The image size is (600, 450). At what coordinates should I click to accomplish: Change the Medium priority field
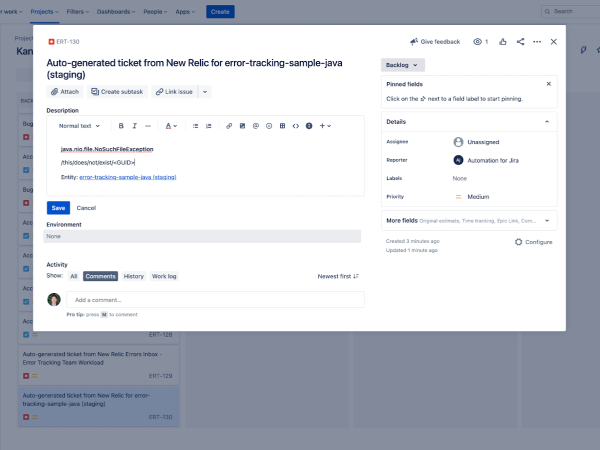(x=472, y=197)
